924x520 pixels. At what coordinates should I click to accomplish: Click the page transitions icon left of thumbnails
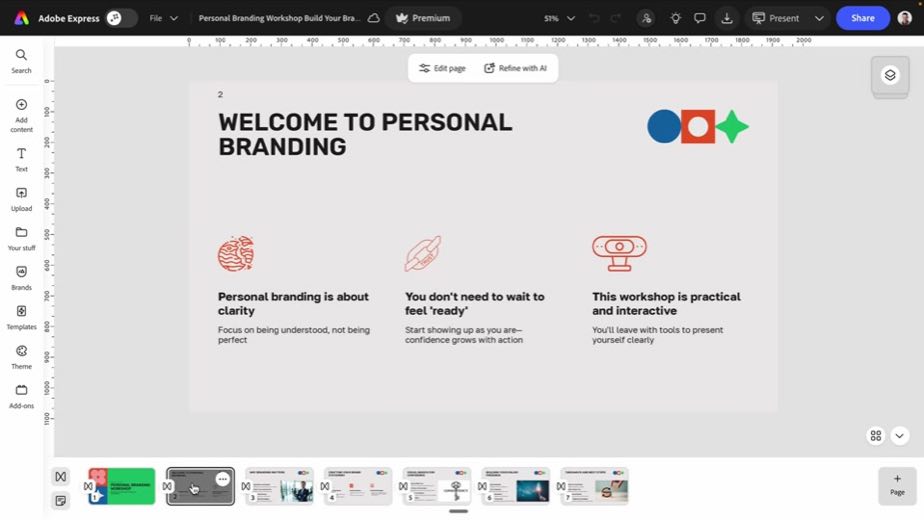(61, 476)
